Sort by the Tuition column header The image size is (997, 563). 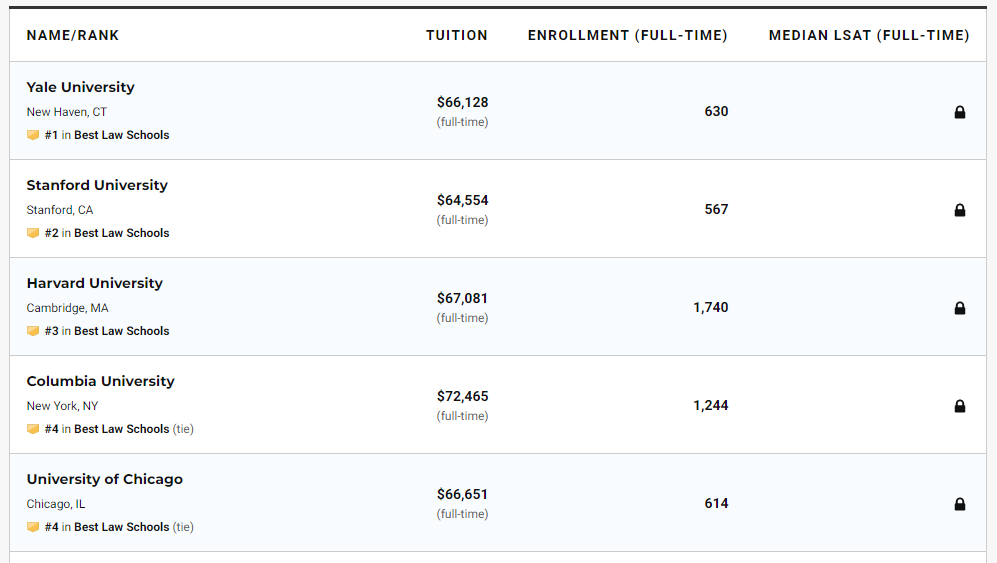tap(456, 35)
